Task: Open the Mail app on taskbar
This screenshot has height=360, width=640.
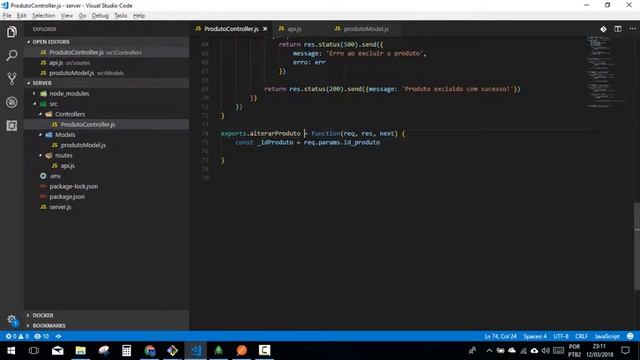Action: click(x=58, y=351)
